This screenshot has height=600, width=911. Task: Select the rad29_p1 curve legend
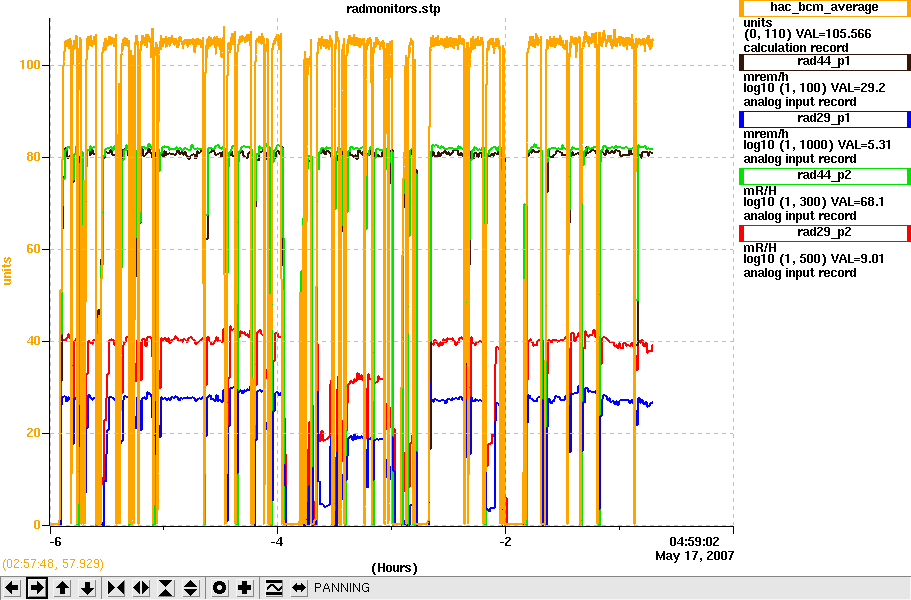pos(824,118)
